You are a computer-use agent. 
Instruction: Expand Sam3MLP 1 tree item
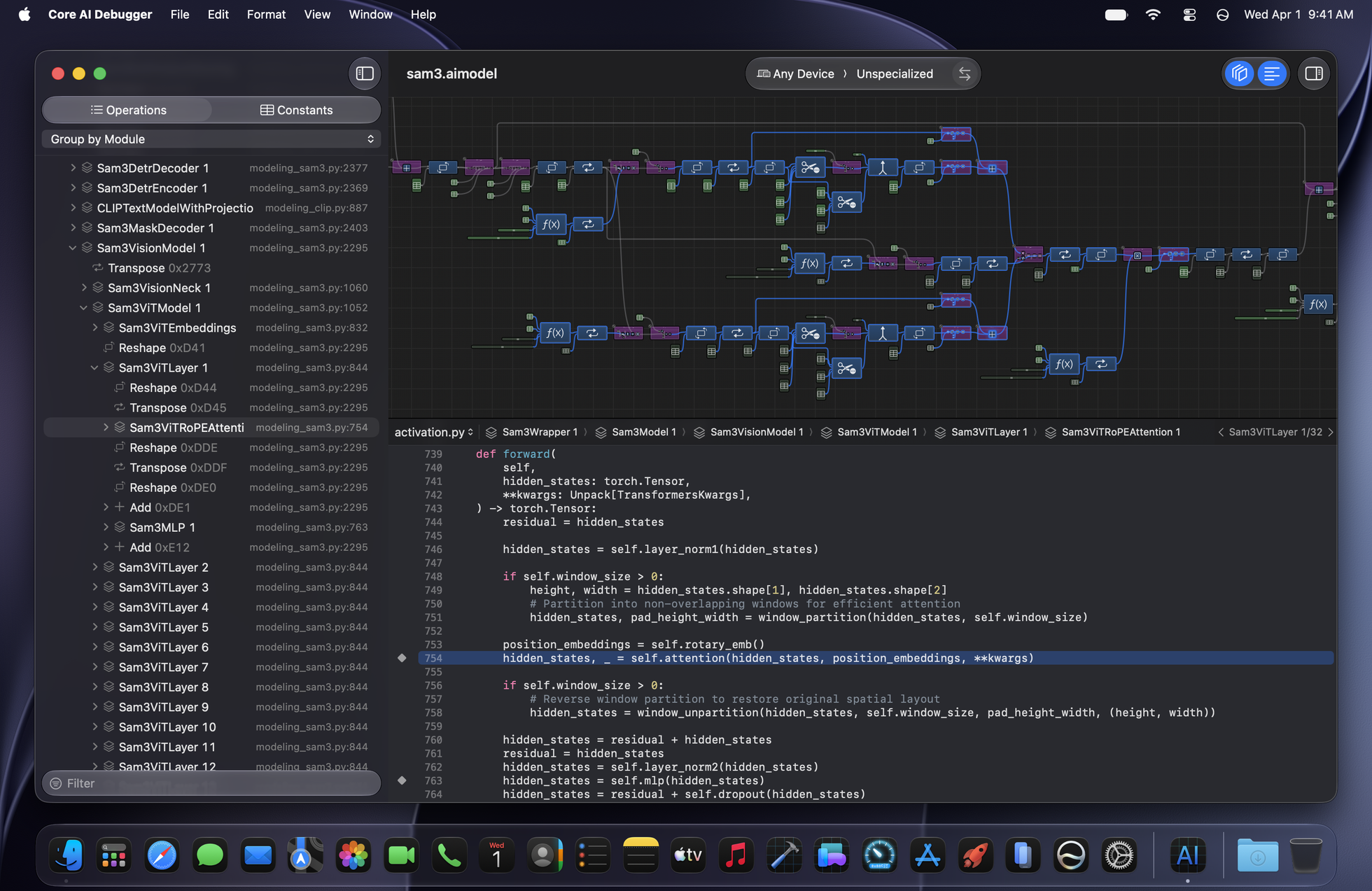pos(106,527)
